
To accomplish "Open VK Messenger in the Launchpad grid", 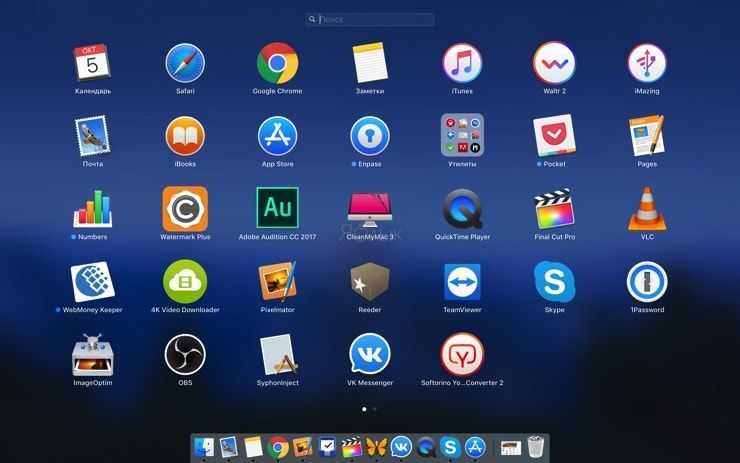I will 370,355.
